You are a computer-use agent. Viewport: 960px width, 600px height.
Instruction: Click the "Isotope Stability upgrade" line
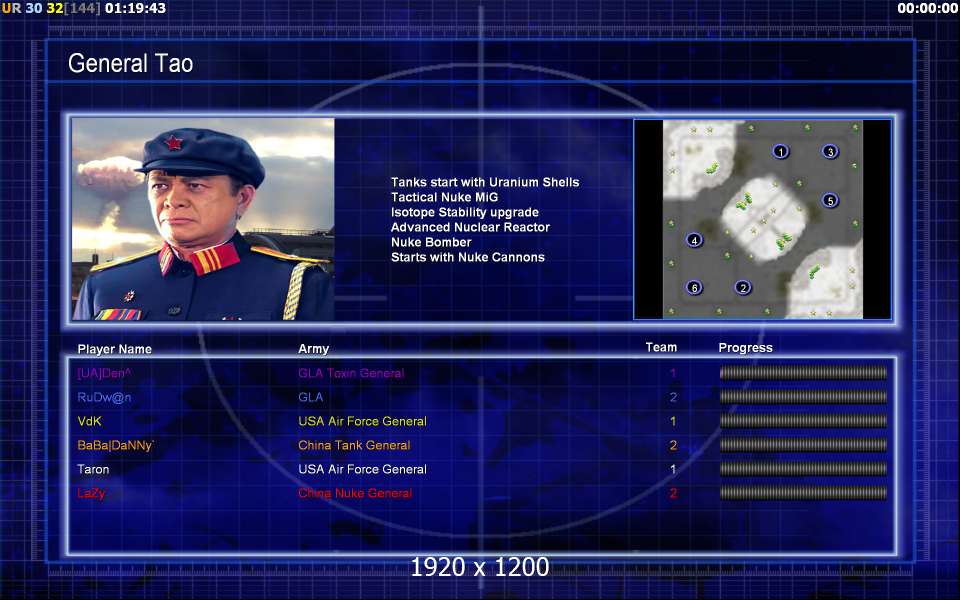pyautogui.click(x=465, y=212)
